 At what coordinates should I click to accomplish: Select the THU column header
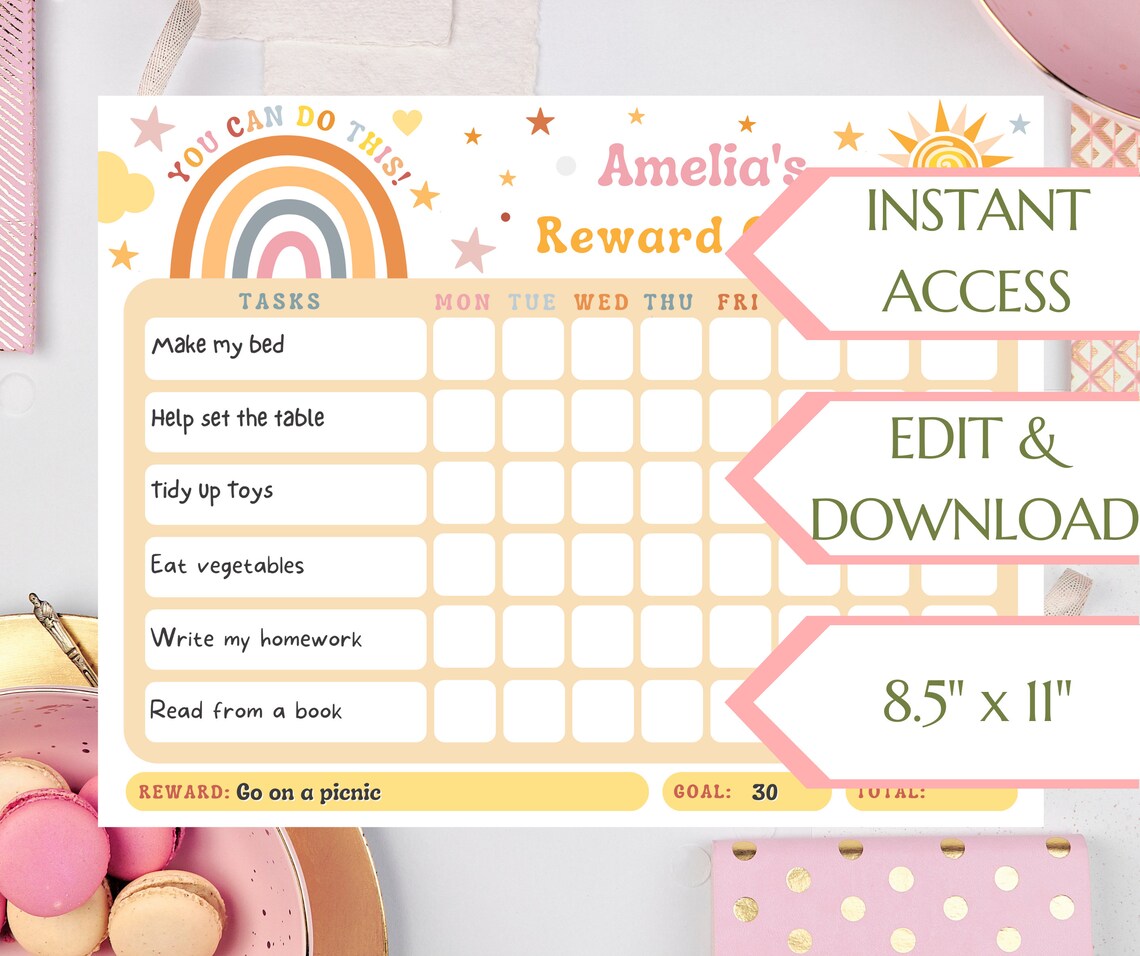tap(670, 301)
